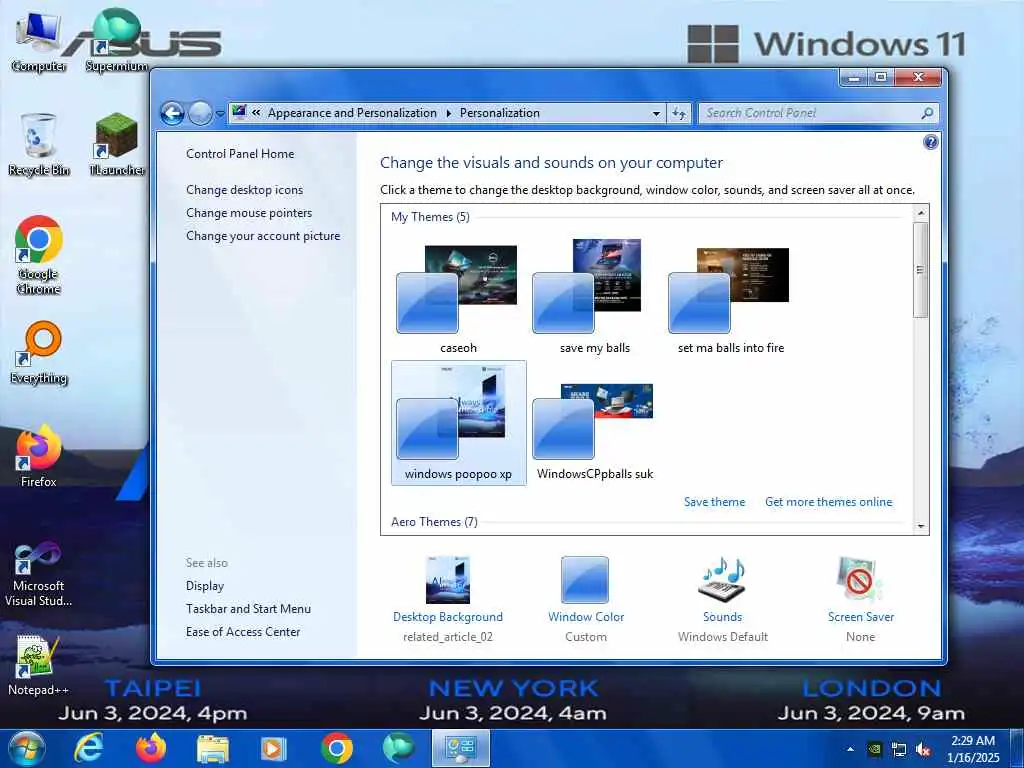
Task: Click the network tray icon
Action: coord(899,749)
